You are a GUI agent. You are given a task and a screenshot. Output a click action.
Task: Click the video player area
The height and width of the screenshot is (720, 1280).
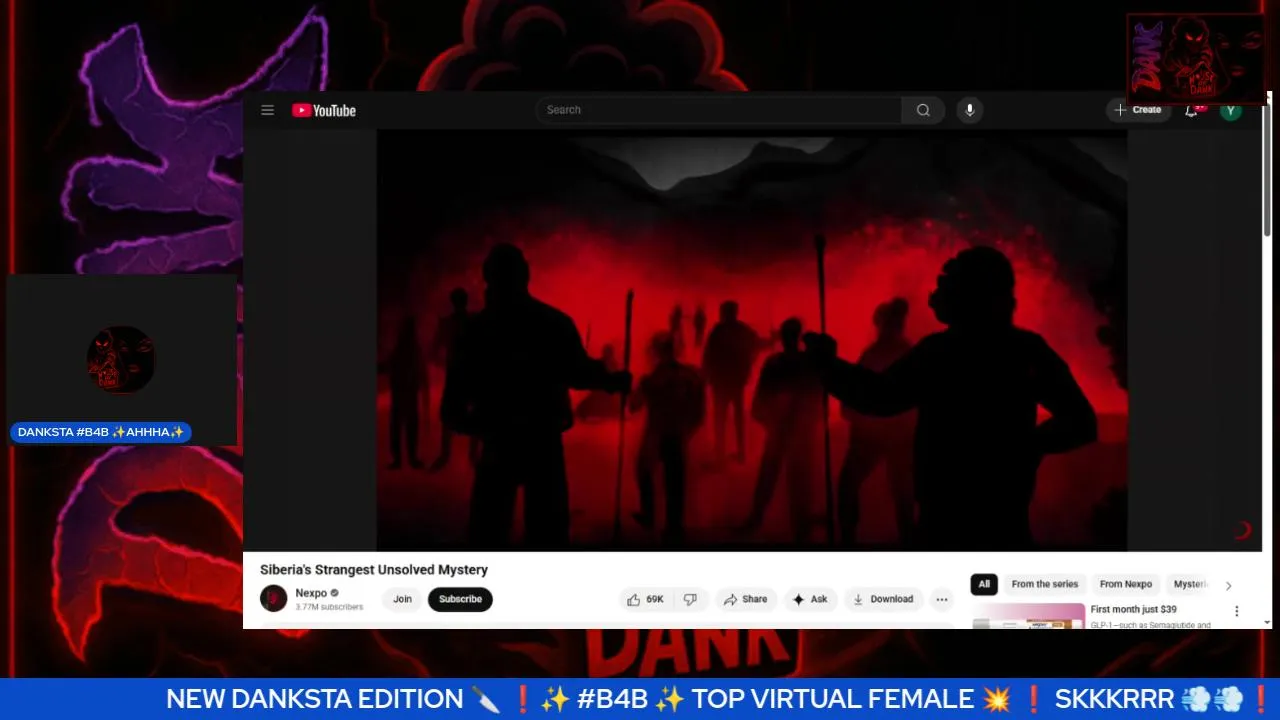coord(752,340)
